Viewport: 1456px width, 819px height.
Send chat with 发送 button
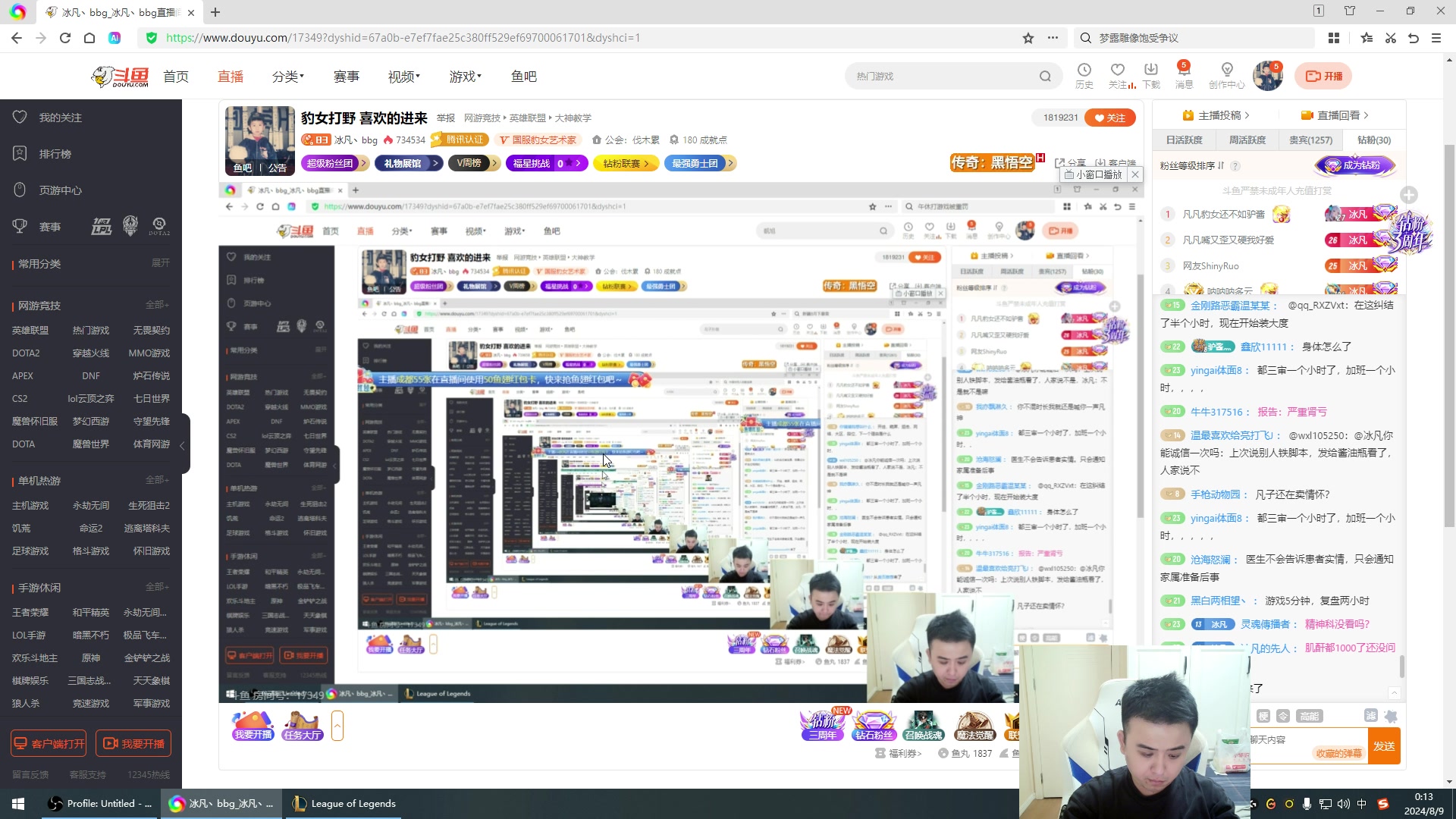coord(1384,746)
